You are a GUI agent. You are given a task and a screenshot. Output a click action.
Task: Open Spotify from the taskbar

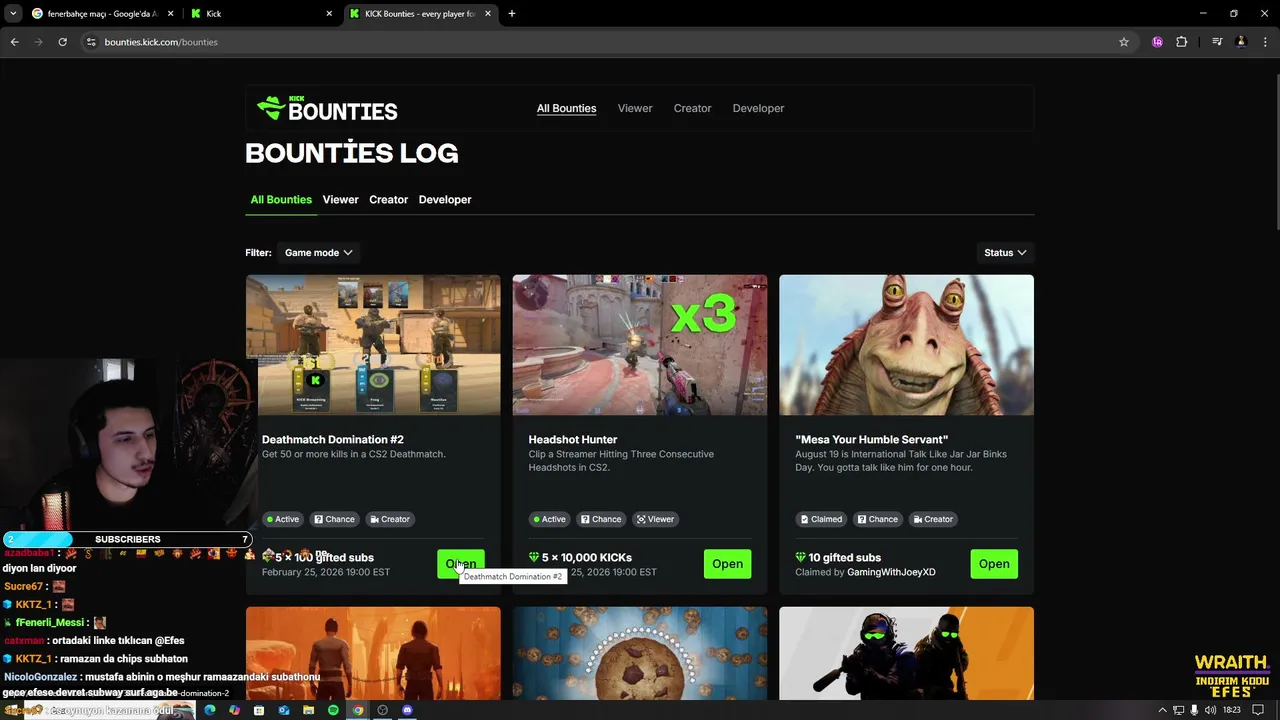333,710
